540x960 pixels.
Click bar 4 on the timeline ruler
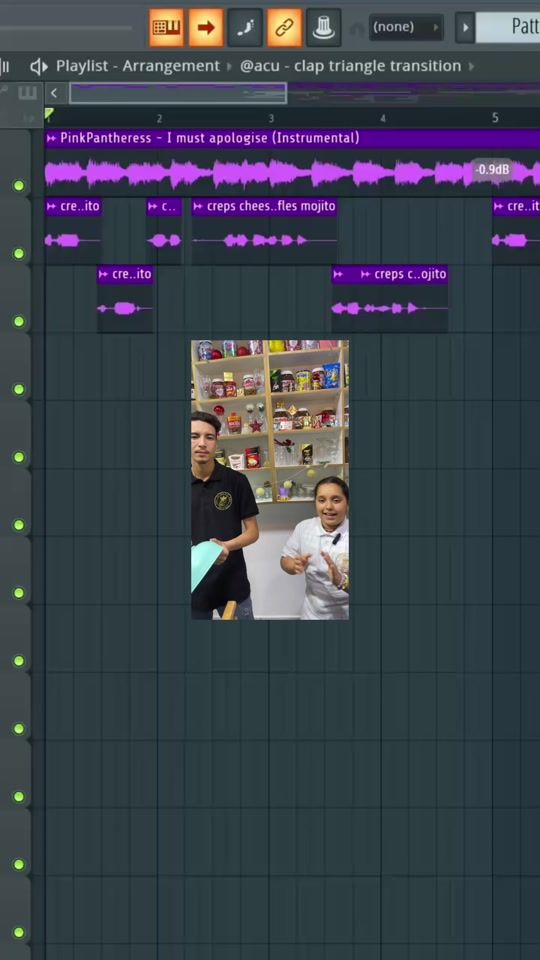(383, 119)
